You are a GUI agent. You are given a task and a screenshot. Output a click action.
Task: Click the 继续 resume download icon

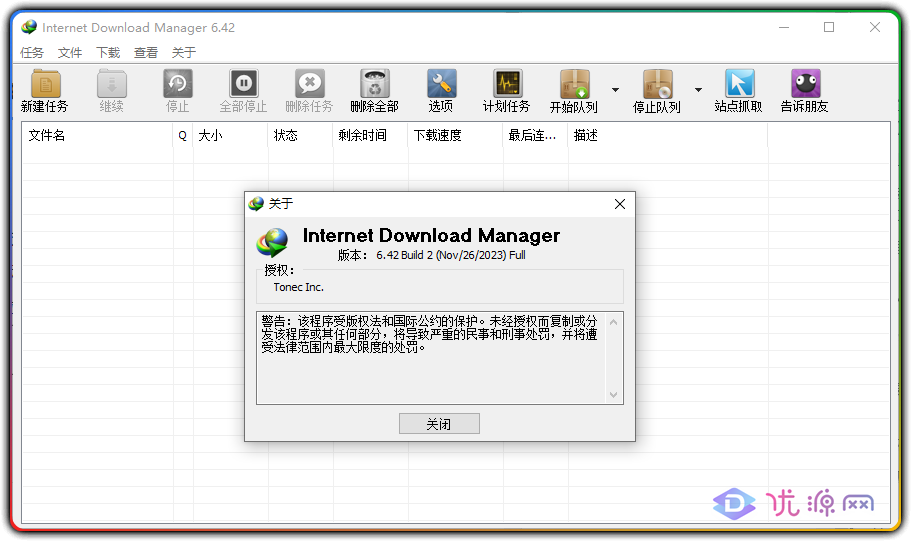112,84
